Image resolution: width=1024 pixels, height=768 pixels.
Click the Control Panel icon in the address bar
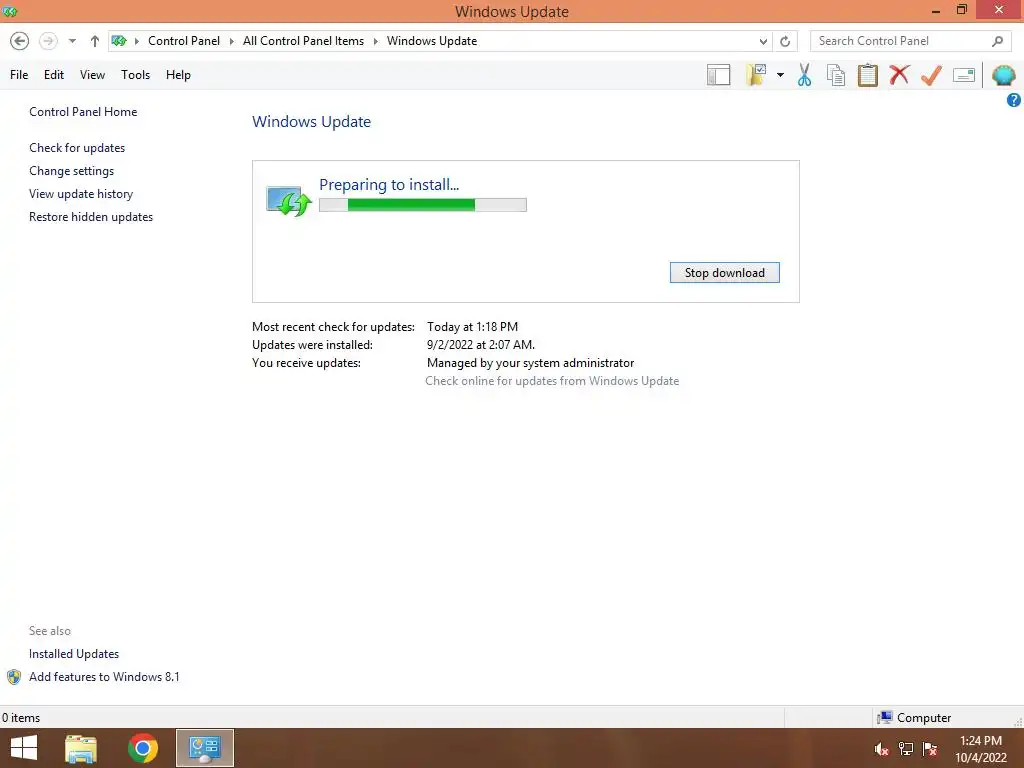[x=119, y=40]
